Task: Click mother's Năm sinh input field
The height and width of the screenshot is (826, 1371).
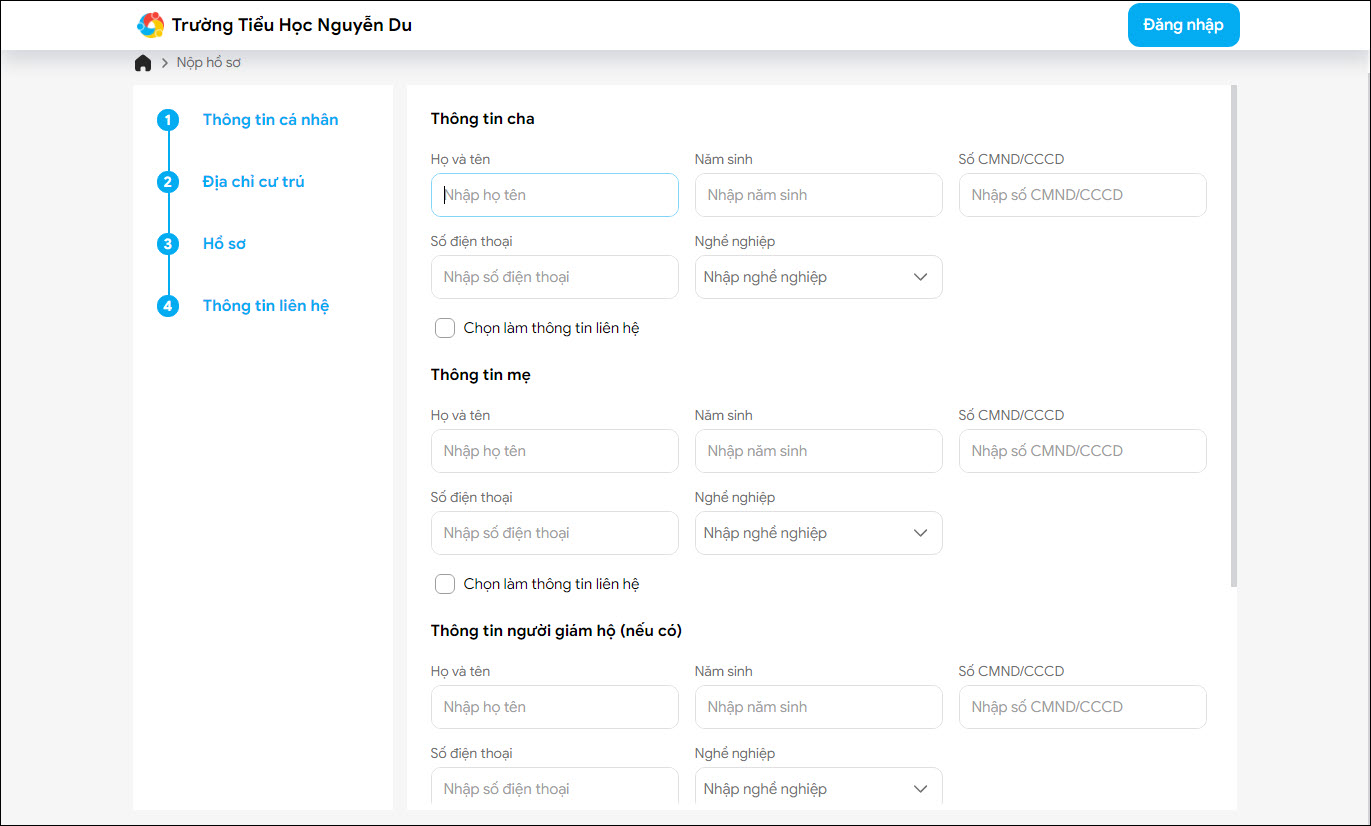Action: tap(818, 451)
